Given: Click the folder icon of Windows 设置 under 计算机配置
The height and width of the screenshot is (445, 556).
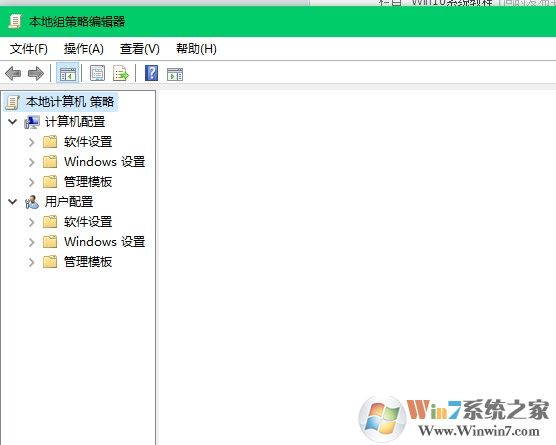Looking at the screenshot, I should point(50,162).
